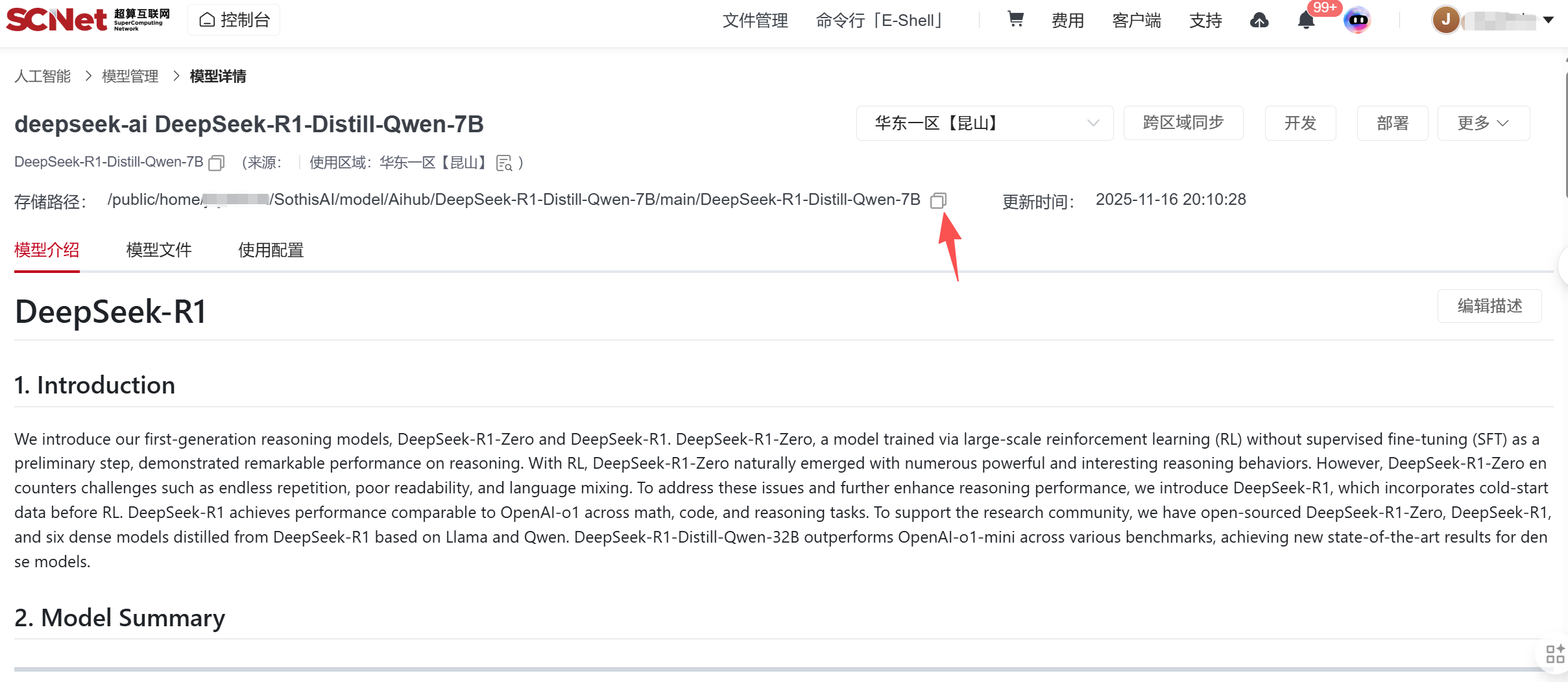Copy the model name DeepSeek-R1-Distill-Qwen-7B
The width and height of the screenshot is (1568, 682).
click(x=217, y=163)
